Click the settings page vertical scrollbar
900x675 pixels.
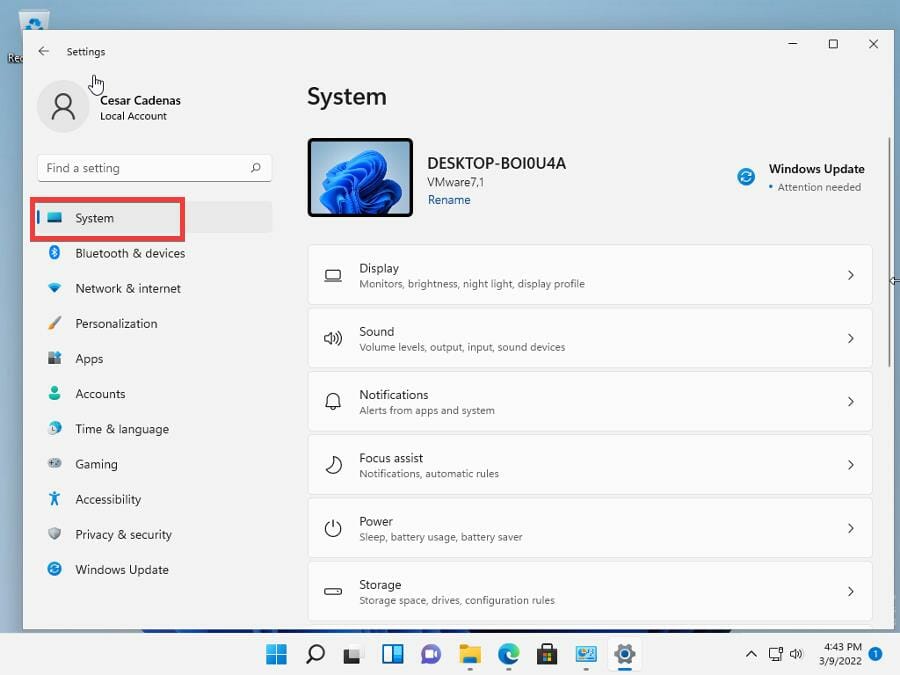889,251
